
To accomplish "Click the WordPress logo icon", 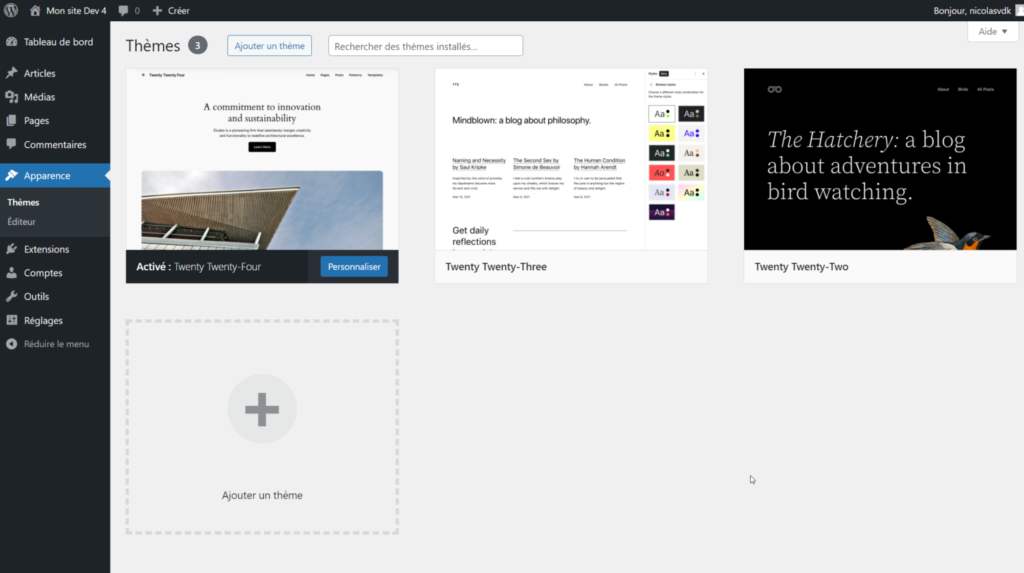I will (11, 10).
